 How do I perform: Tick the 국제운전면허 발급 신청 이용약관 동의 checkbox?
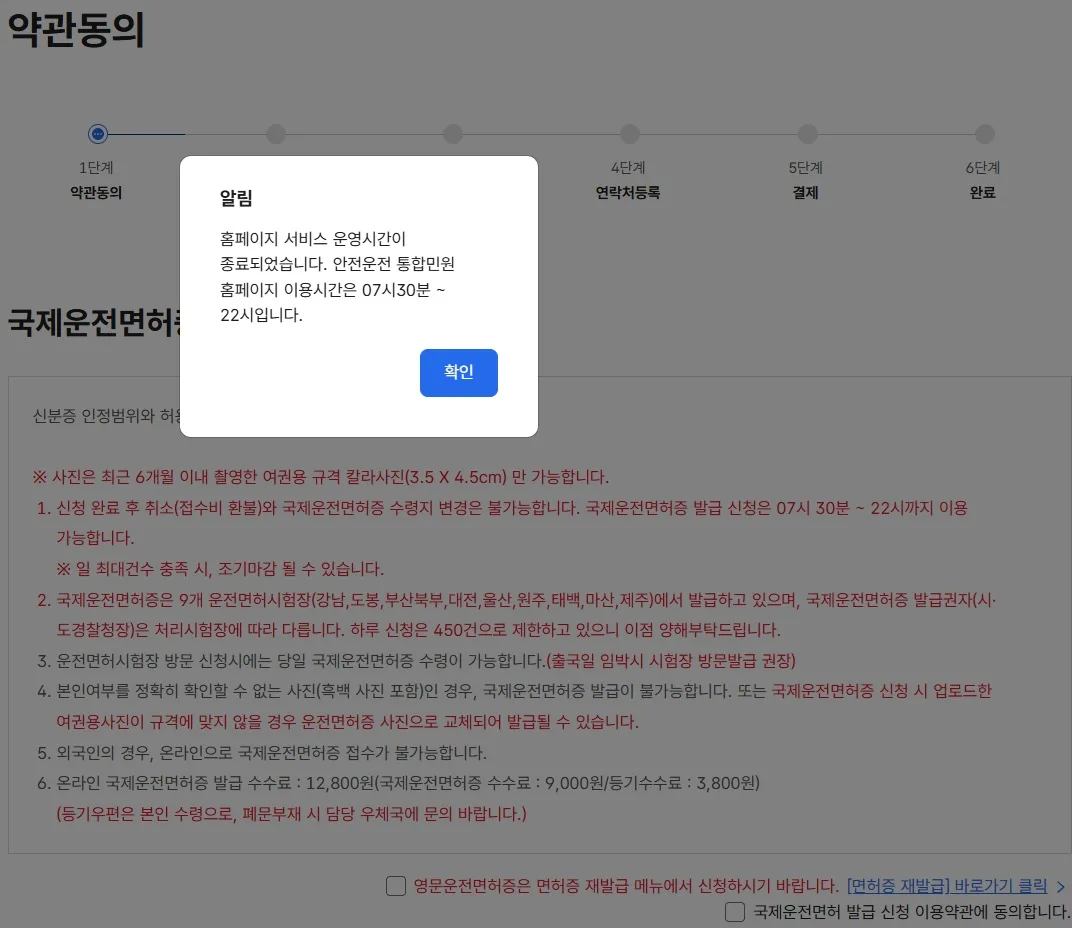coord(735,912)
